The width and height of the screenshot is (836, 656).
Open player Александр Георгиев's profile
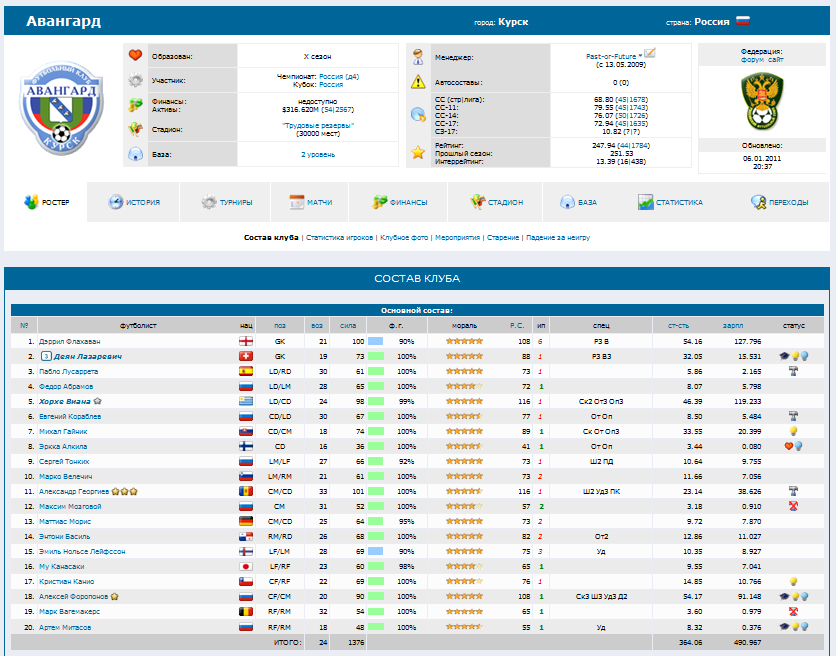pos(73,491)
